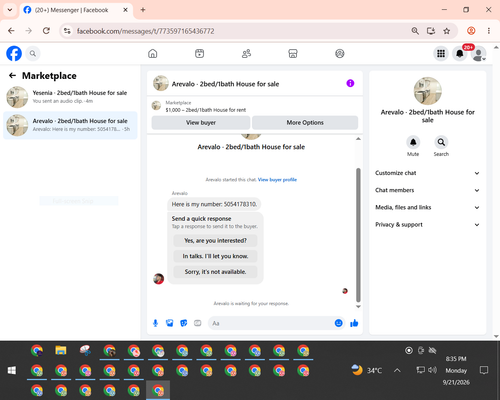Viewport: 500px width, 400px height.
Task: Open the Marketplace icon in top navigation
Action: pos(293,53)
